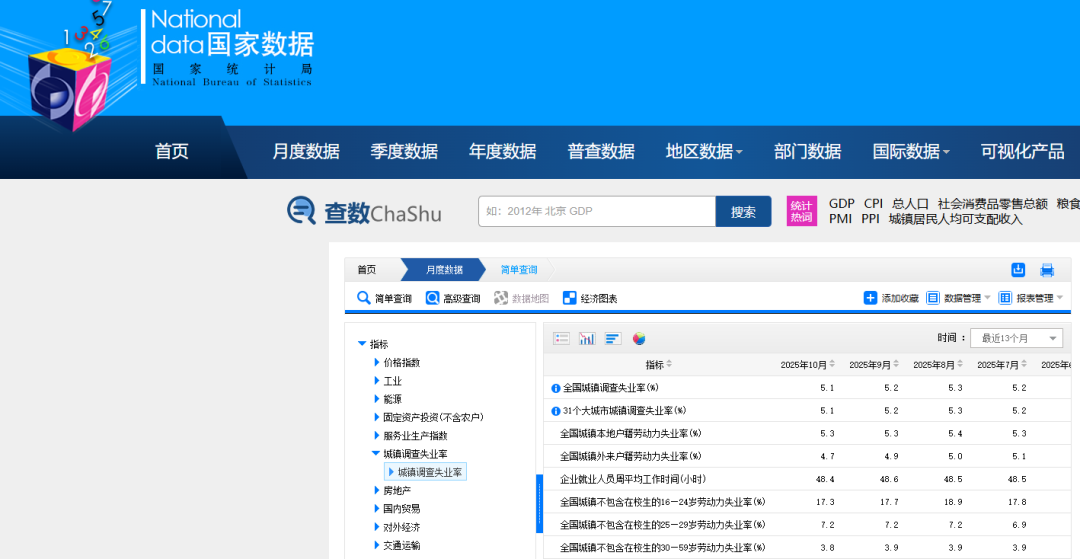This screenshot has width=1080, height=559.
Task: Select the horizontal bar chart view icon
Action: pos(613,339)
